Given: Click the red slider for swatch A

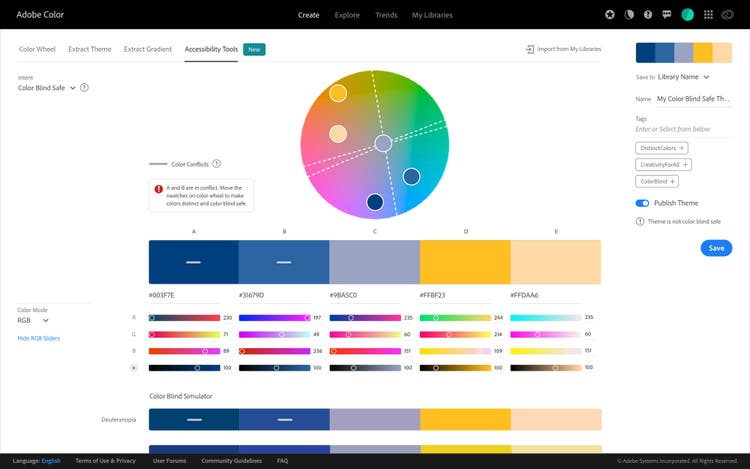Looking at the screenshot, I should tap(184, 318).
